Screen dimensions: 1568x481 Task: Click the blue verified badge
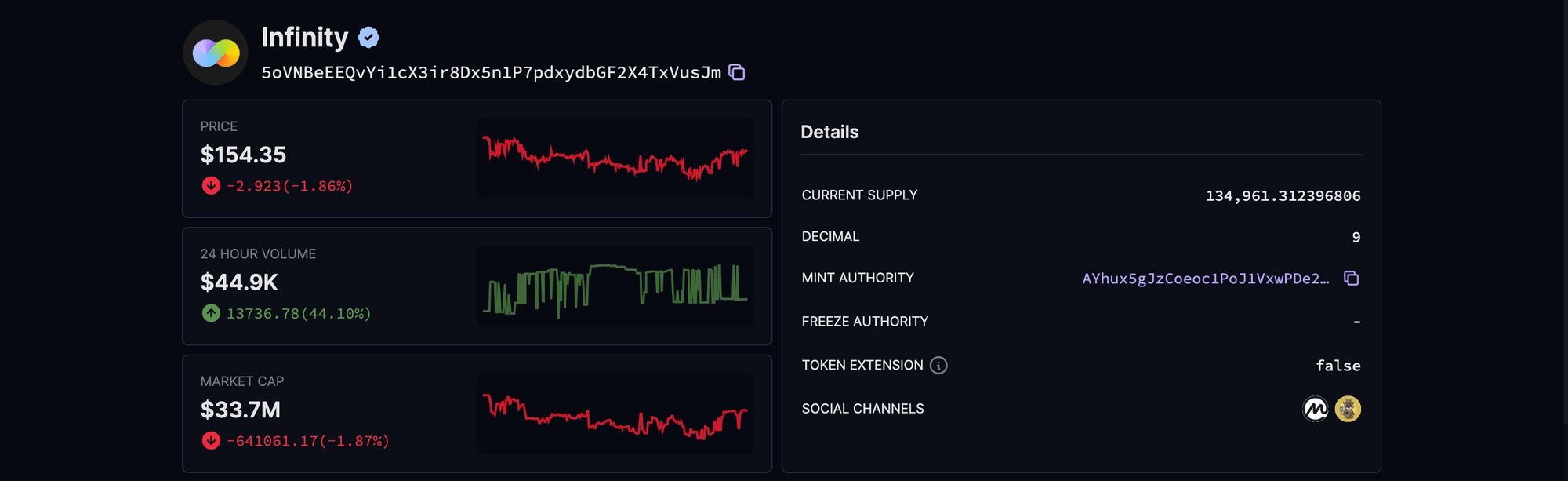point(368,37)
